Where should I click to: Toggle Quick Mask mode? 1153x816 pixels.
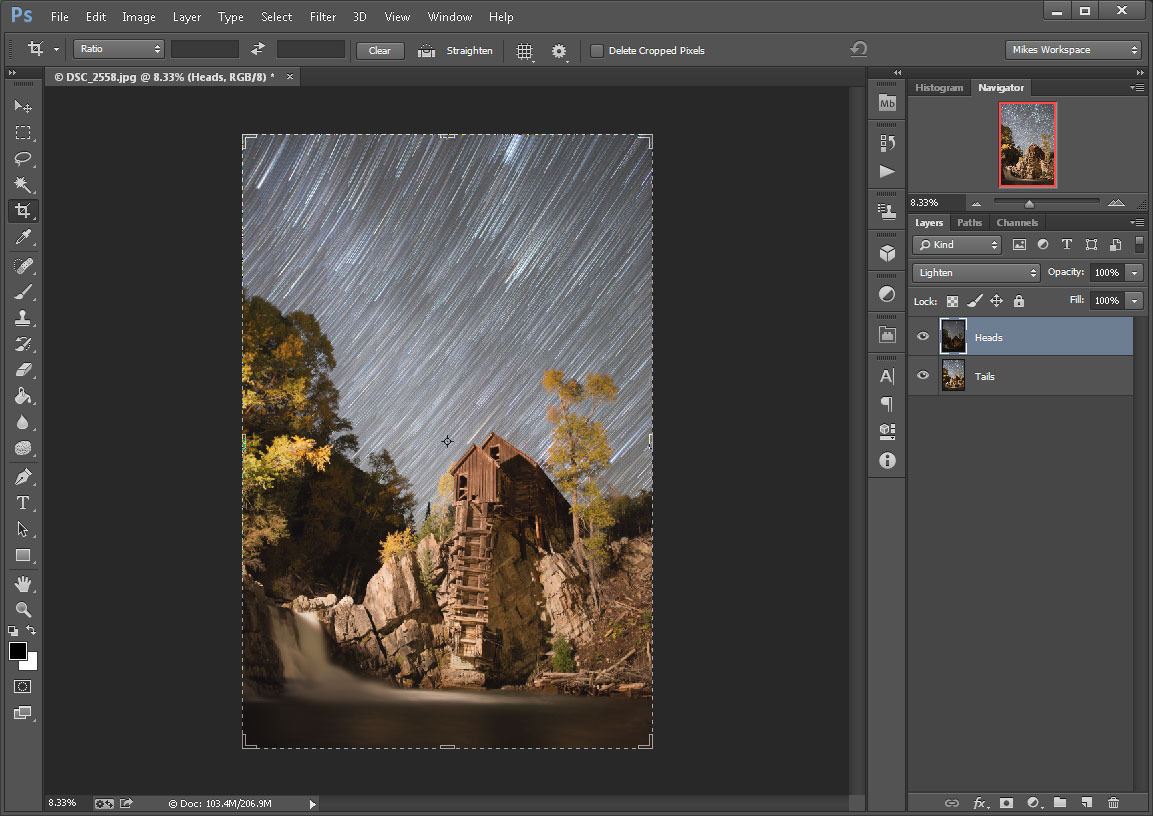click(23, 687)
